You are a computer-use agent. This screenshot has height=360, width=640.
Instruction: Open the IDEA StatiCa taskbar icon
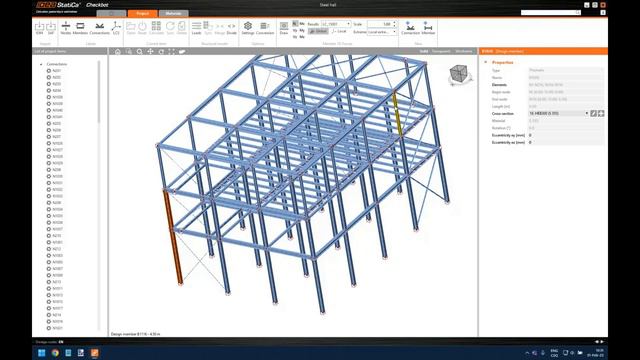click(x=94, y=353)
